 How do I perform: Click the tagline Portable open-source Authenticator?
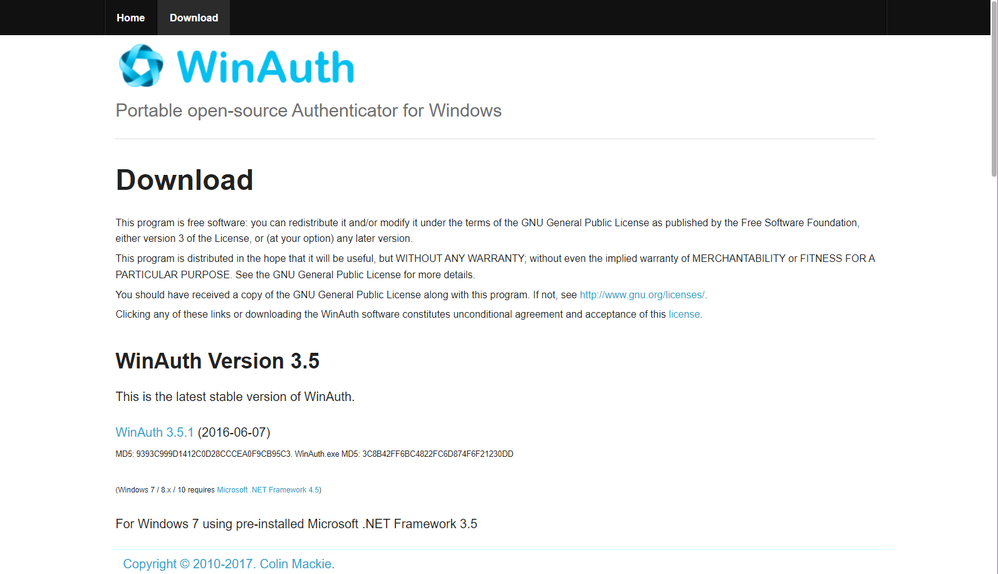coord(308,111)
